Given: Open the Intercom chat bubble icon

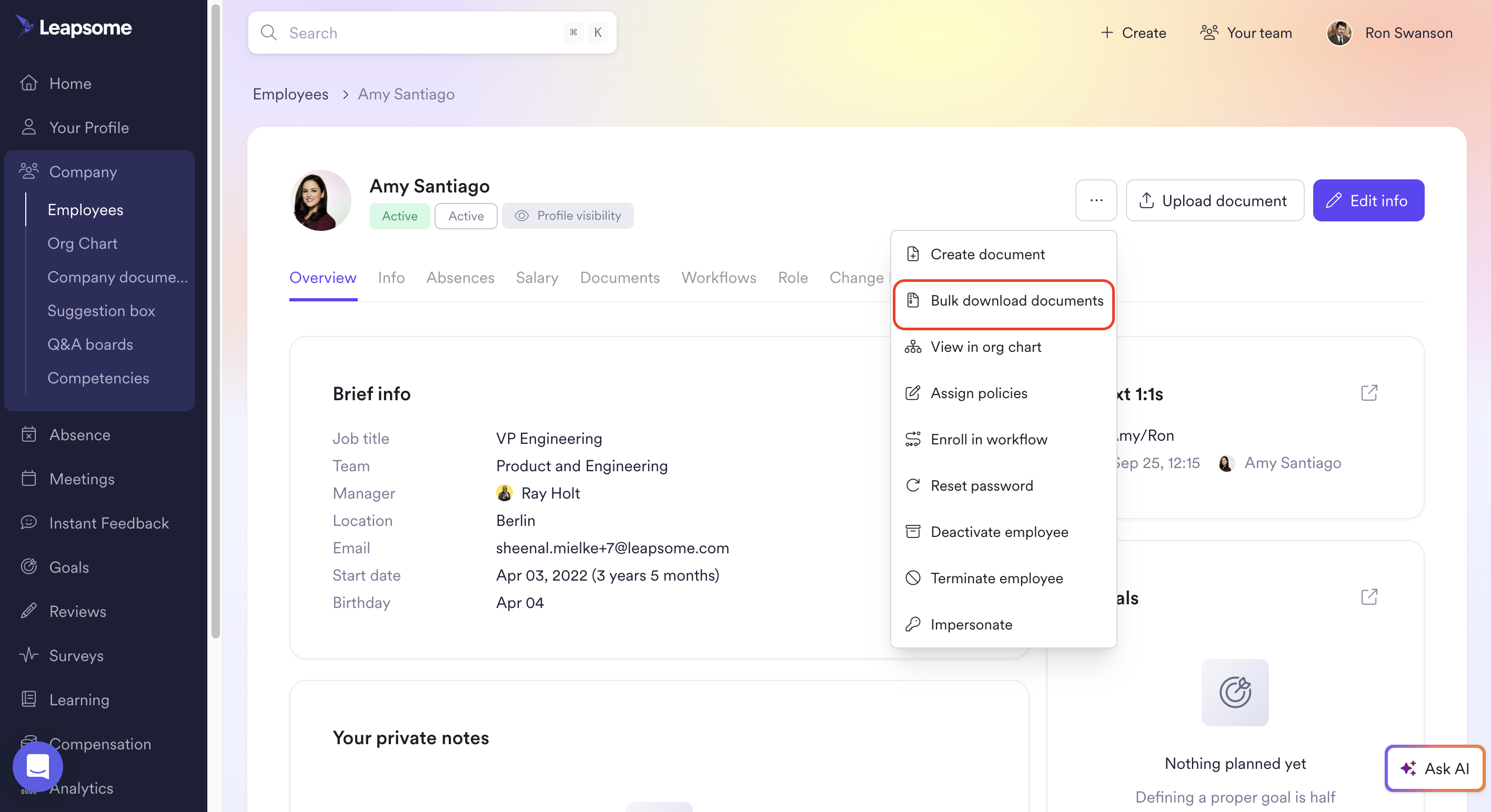Looking at the screenshot, I should click(x=38, y=766).
